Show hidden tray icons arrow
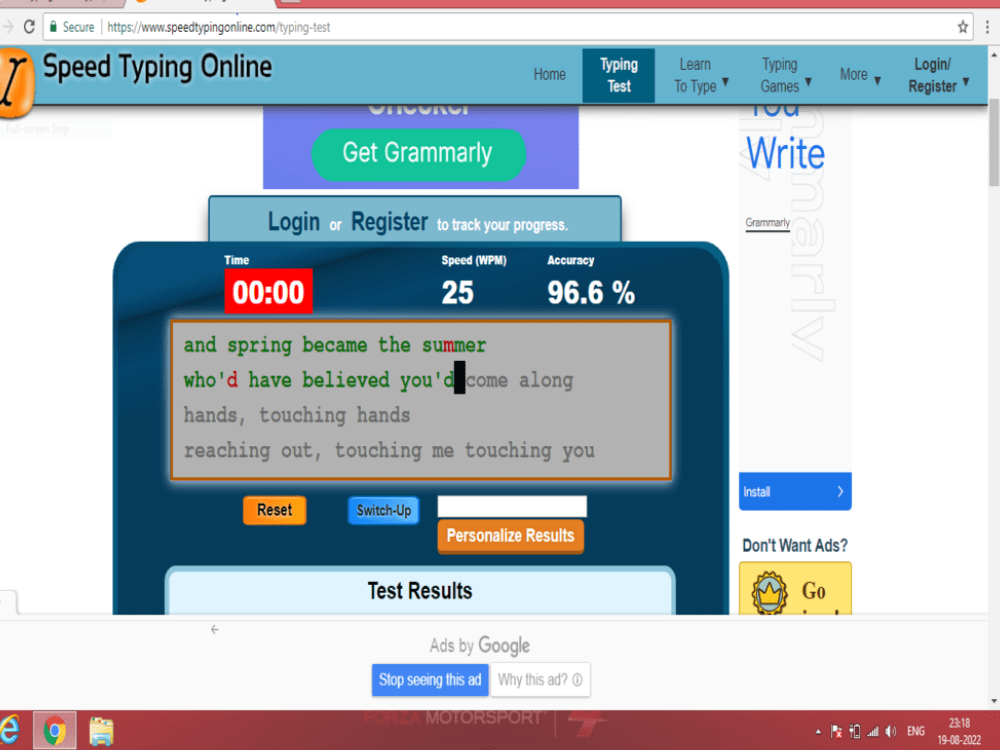 tap(818, 732)
